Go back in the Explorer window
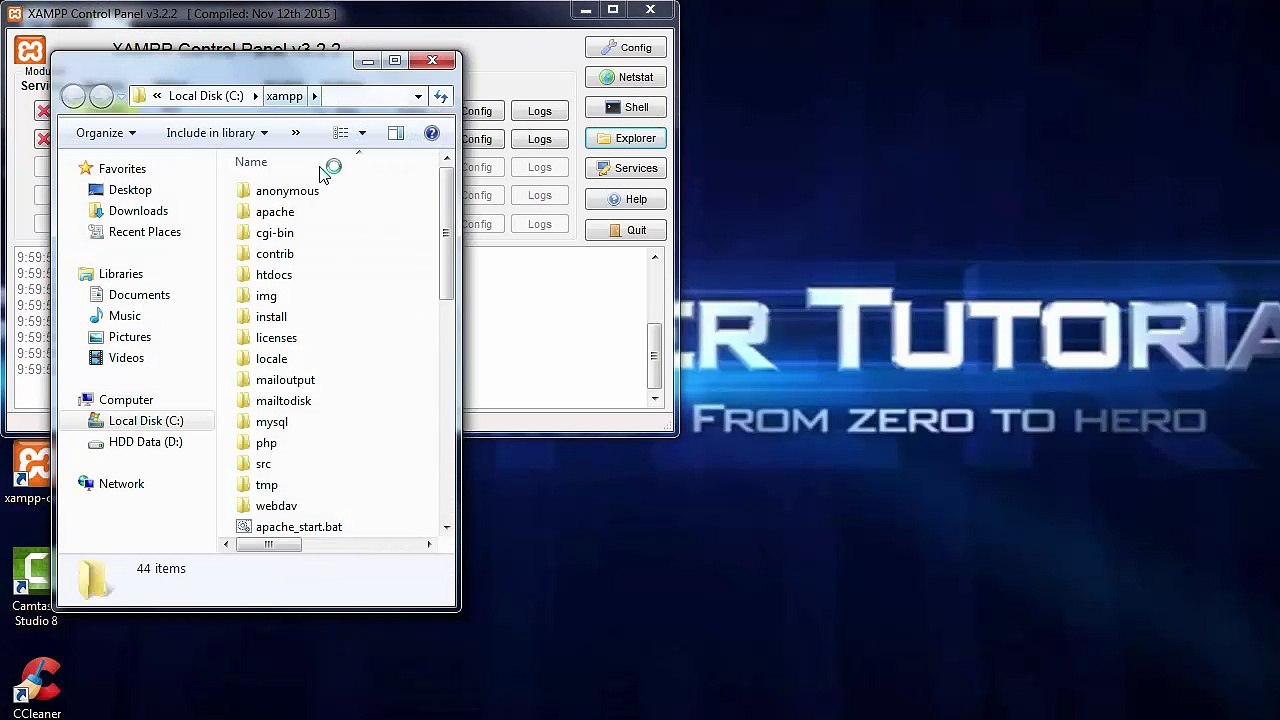 73,96
